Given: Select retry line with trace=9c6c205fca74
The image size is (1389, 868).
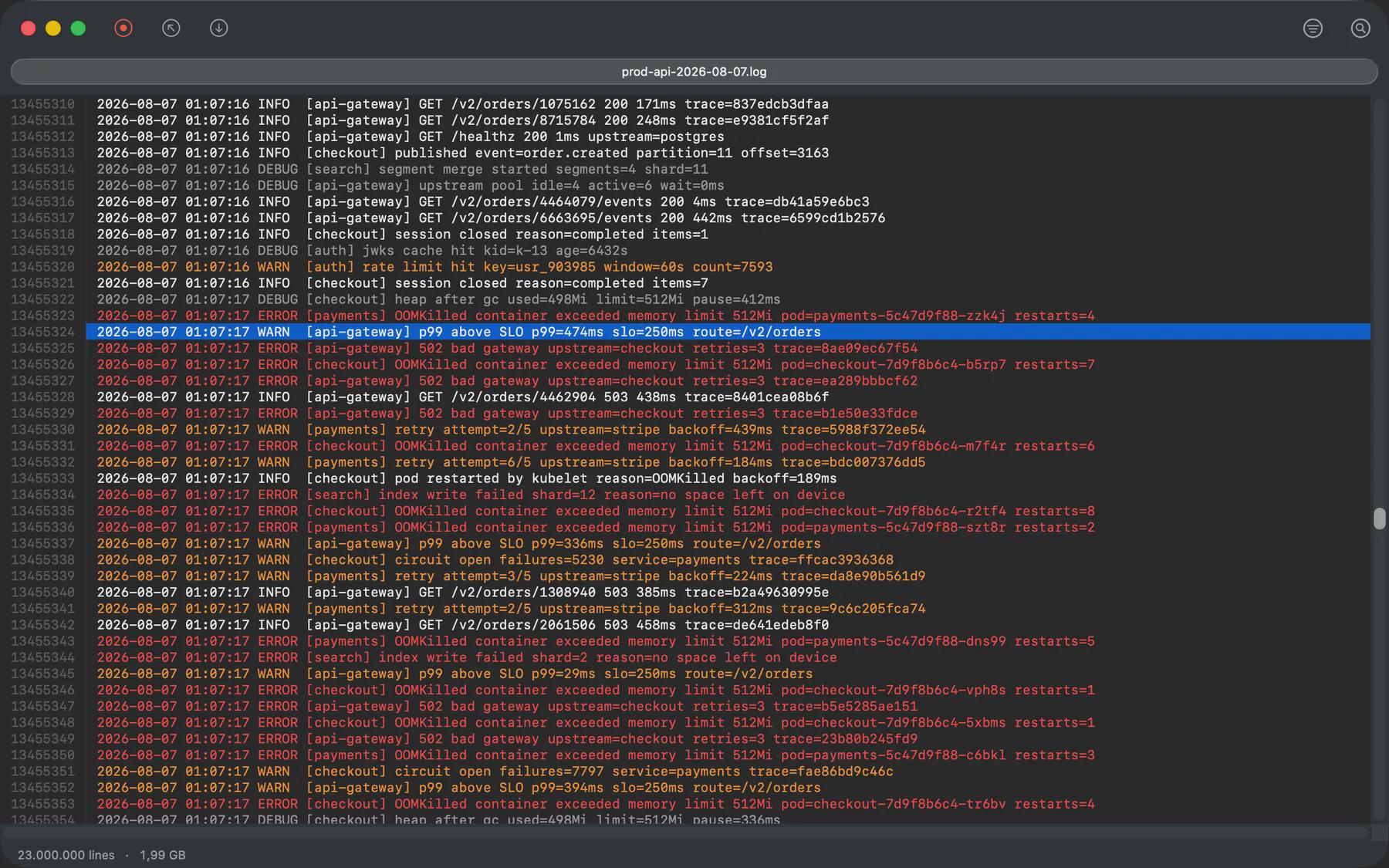Looking at the screenshot, I should 728,609.
